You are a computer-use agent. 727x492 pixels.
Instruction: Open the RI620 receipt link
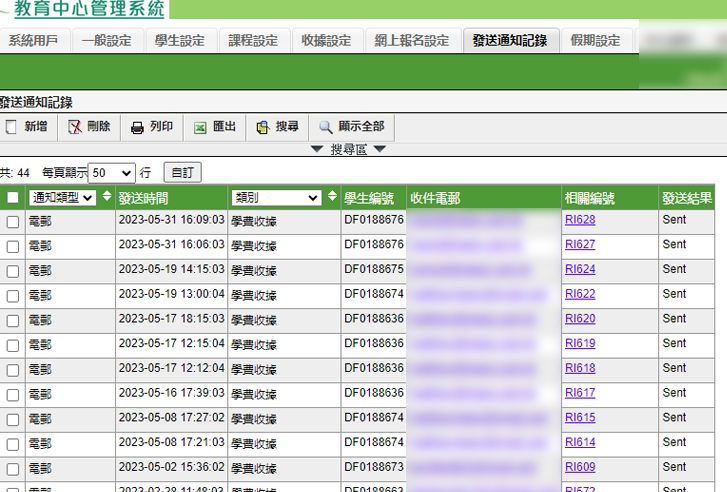tap(580, 319)
